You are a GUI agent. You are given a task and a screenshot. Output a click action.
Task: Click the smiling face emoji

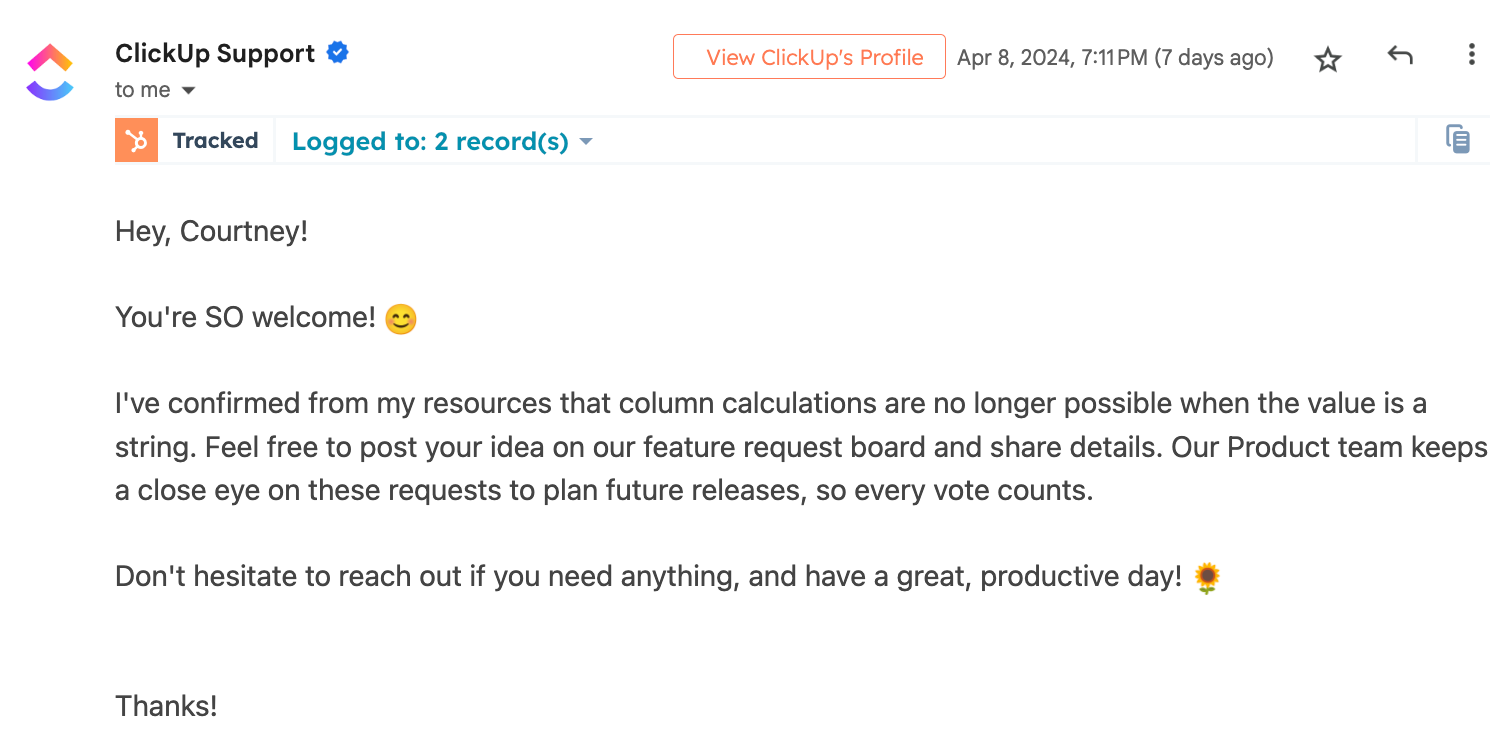(401, 319)
